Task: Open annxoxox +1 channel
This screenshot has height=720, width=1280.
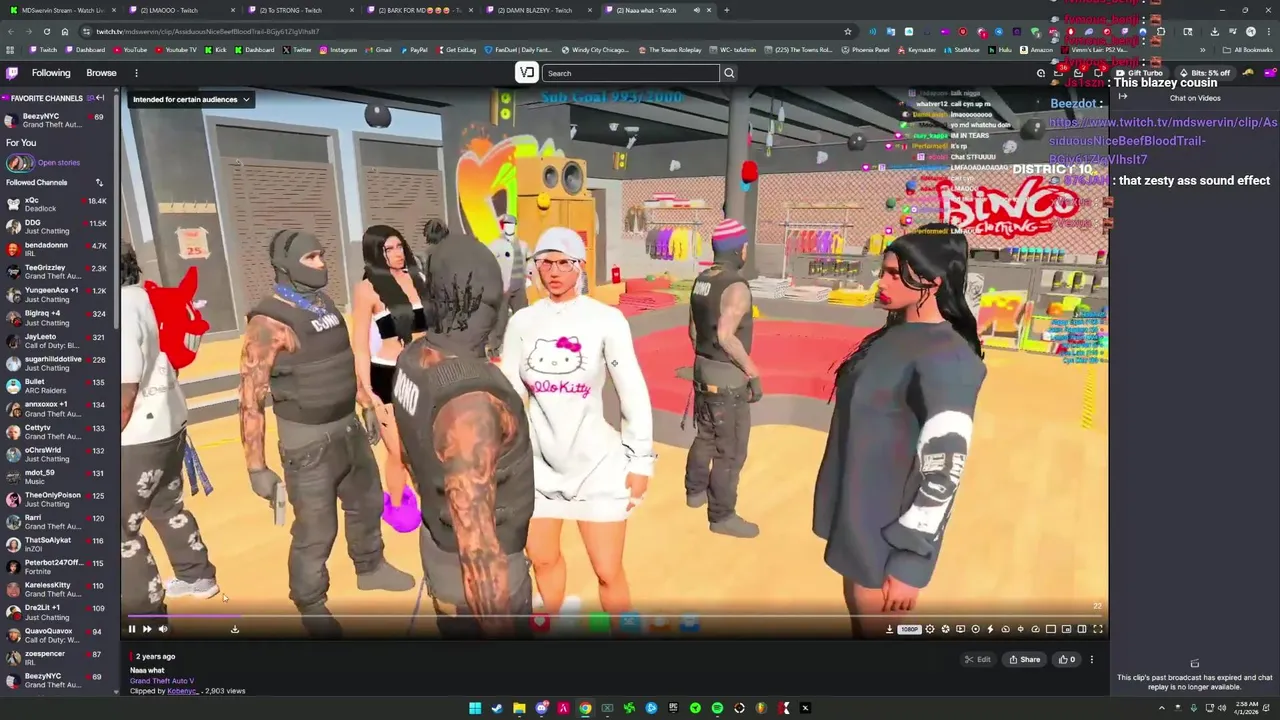Action: [x=55, y=408]
